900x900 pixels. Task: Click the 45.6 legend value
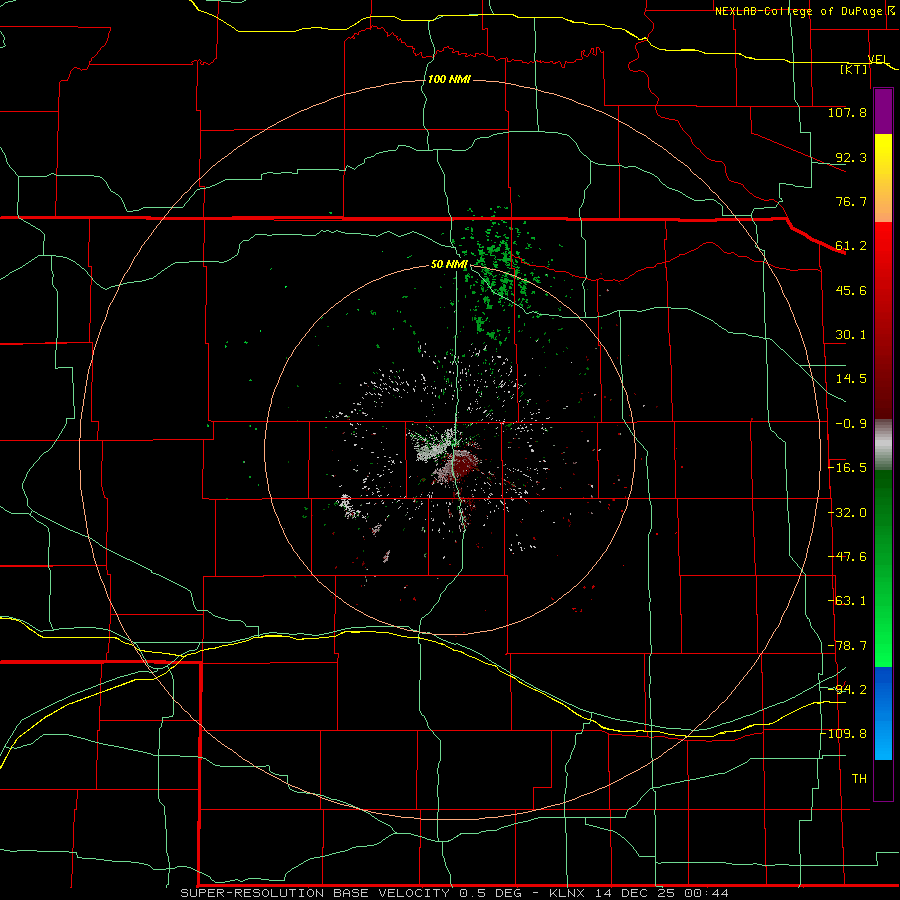click(x=851, y=290)
